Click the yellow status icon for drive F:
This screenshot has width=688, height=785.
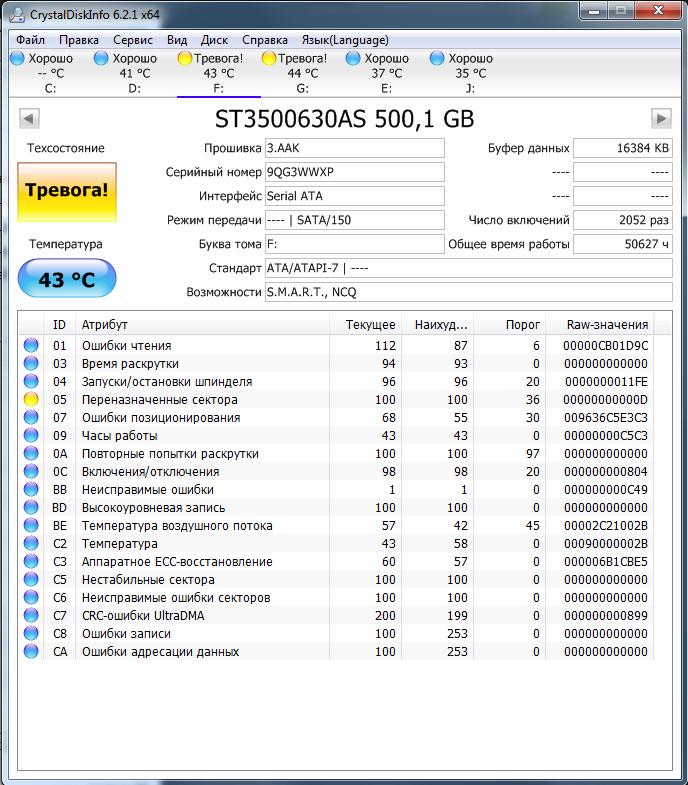[x=185, y=58]
